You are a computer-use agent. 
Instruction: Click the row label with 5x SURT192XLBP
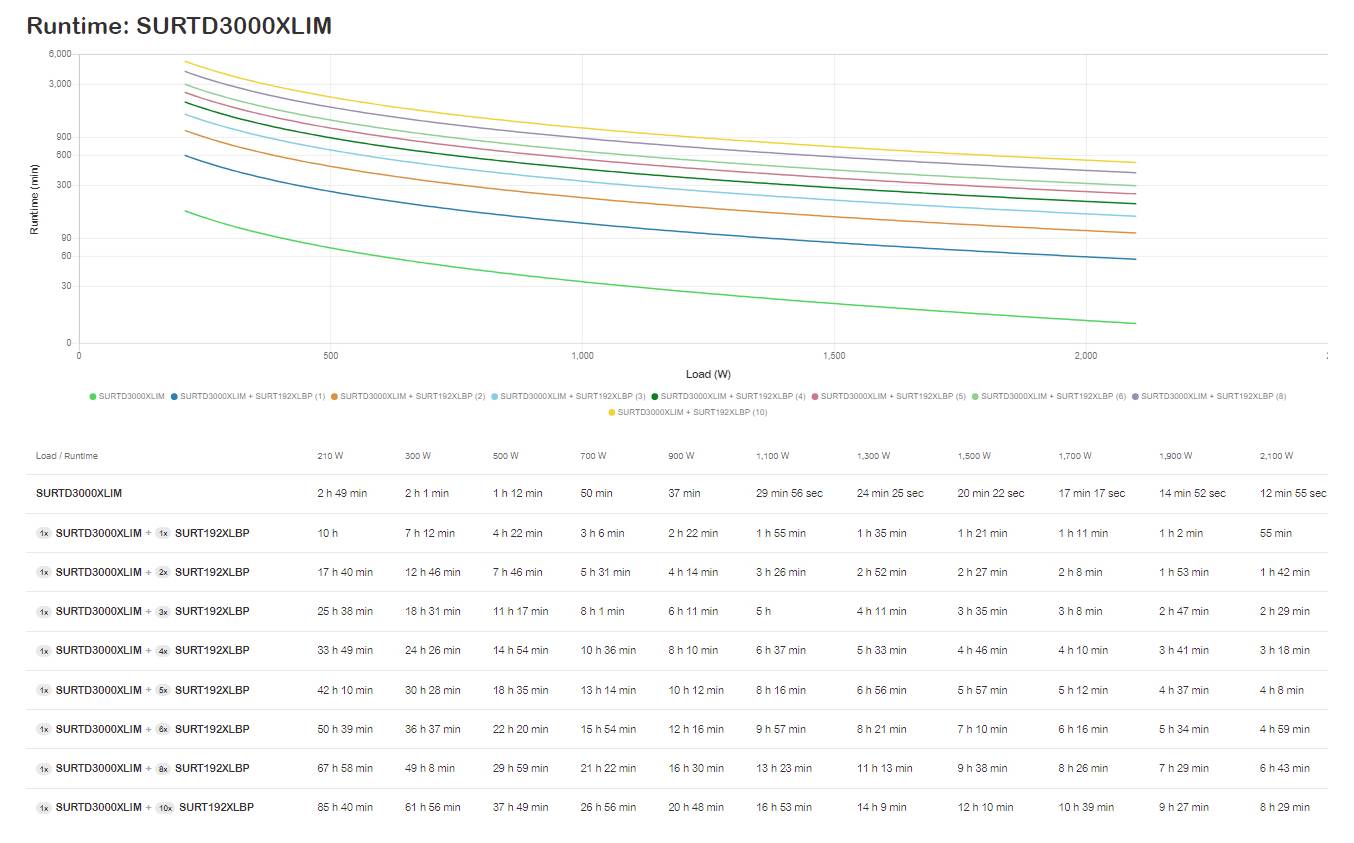point(143,690)
